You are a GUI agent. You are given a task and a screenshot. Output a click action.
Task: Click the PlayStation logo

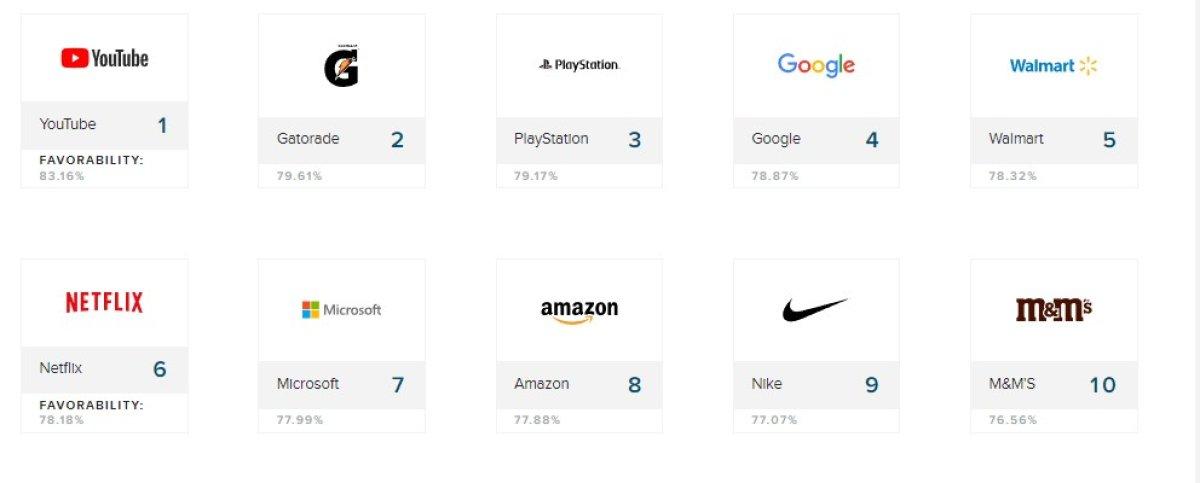(x=579, y=65)
